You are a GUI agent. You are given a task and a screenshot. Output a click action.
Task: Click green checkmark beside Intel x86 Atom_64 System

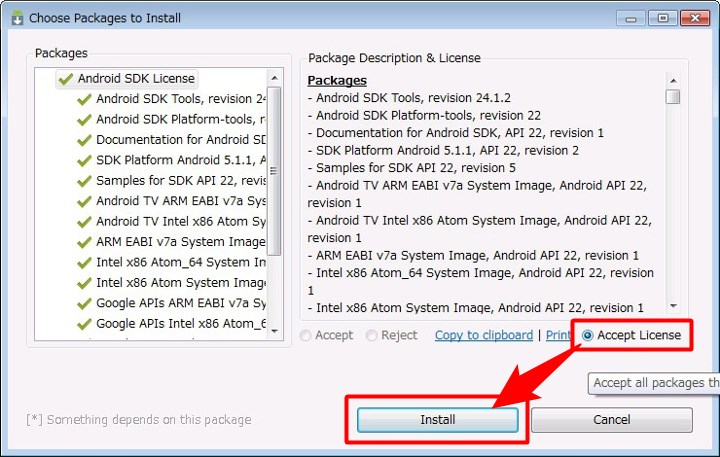84,263
